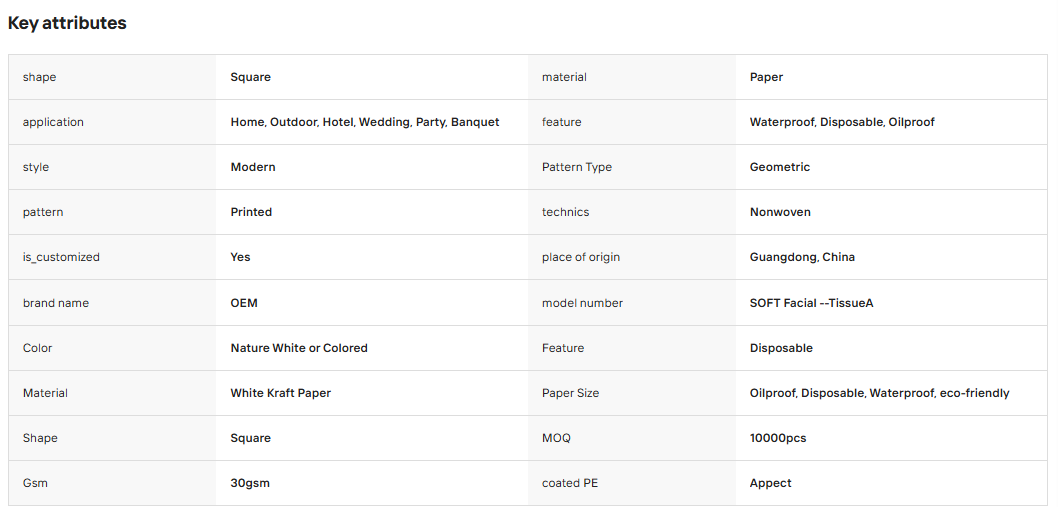
Task: Click the 'Guangdong, China' origin value
Action: (802, 257)
